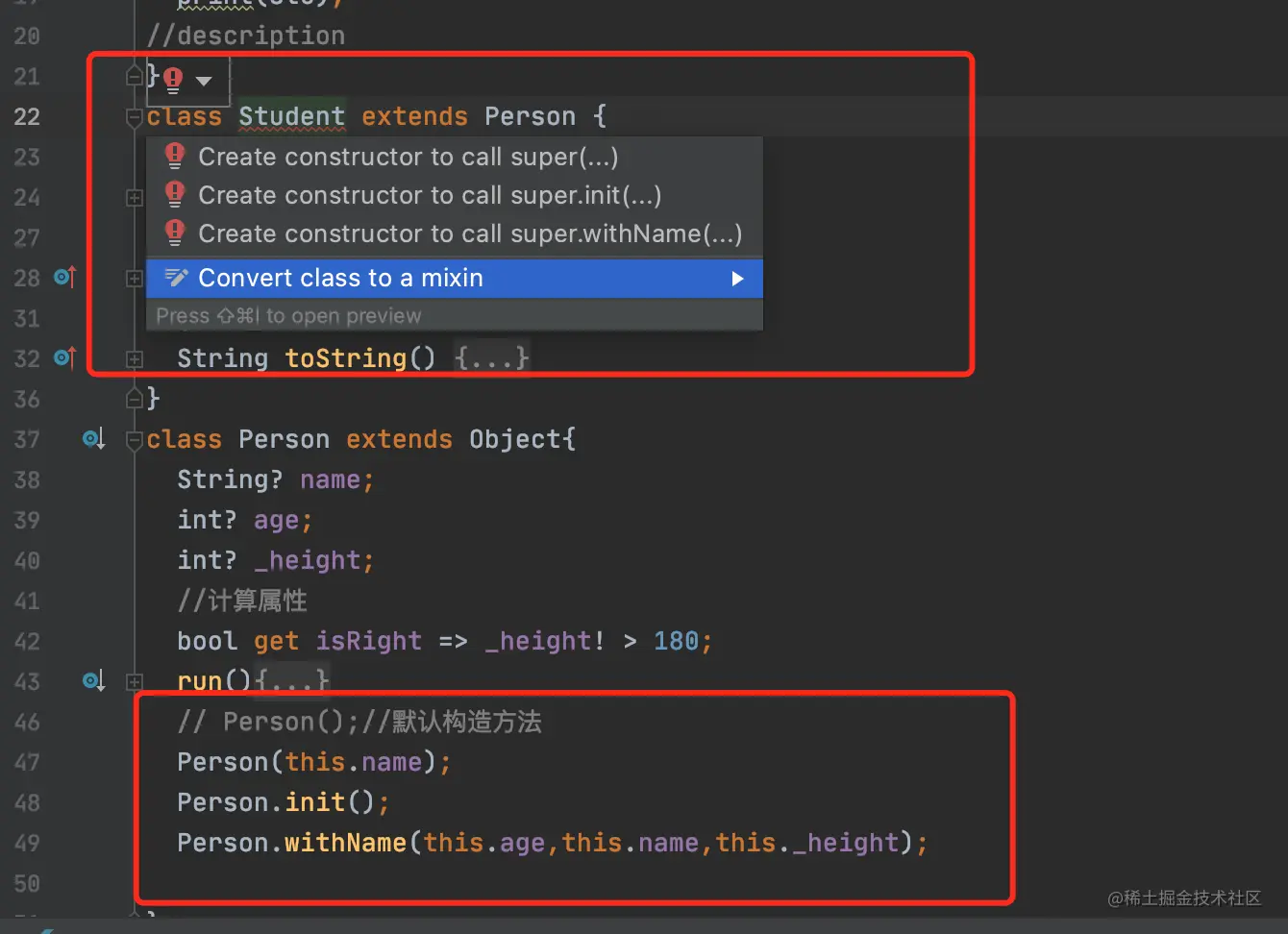Image resolution: width=1288 pixels, height=934 pixels.
Task: Expand the folded run() method on line 43
Action: [x=135, y=682]
